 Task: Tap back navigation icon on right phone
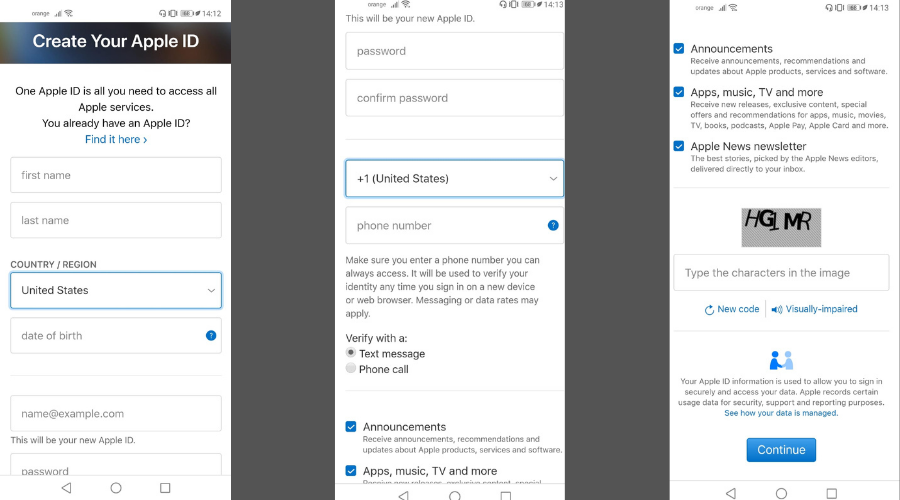(x=731, y=493)
